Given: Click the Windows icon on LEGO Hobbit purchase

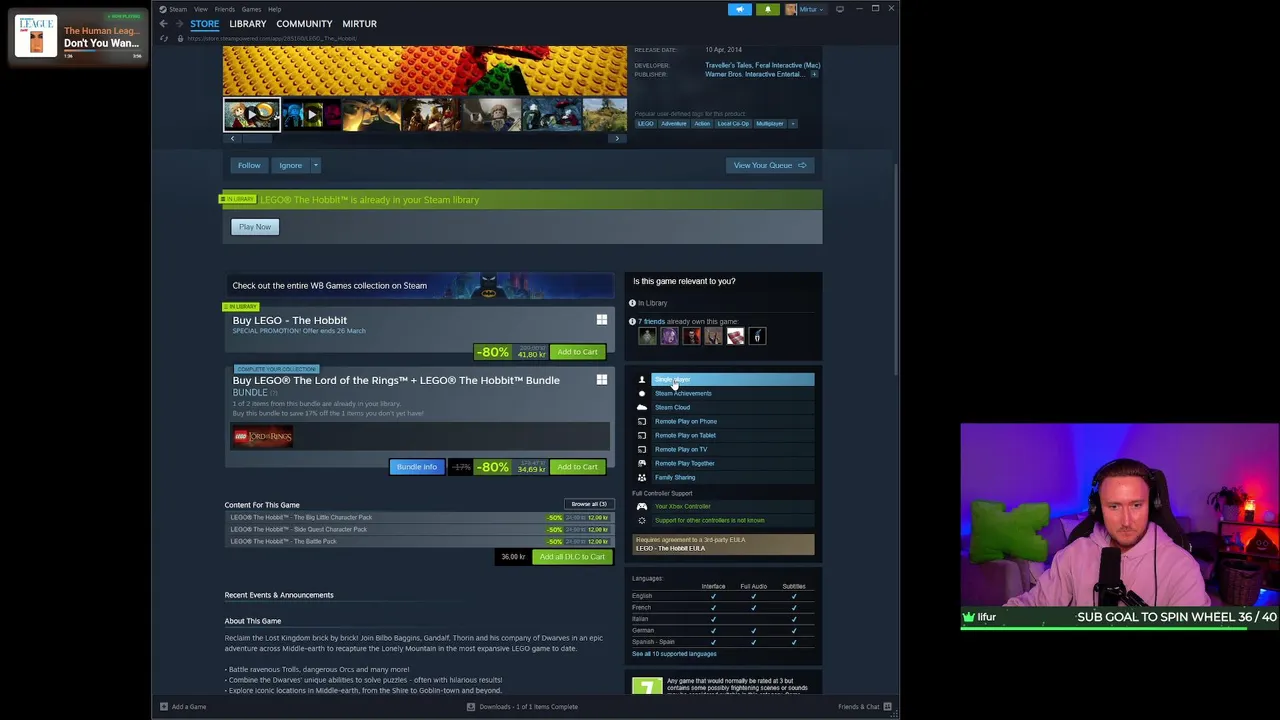Looking at the screenshot, I should coord(602,320).
